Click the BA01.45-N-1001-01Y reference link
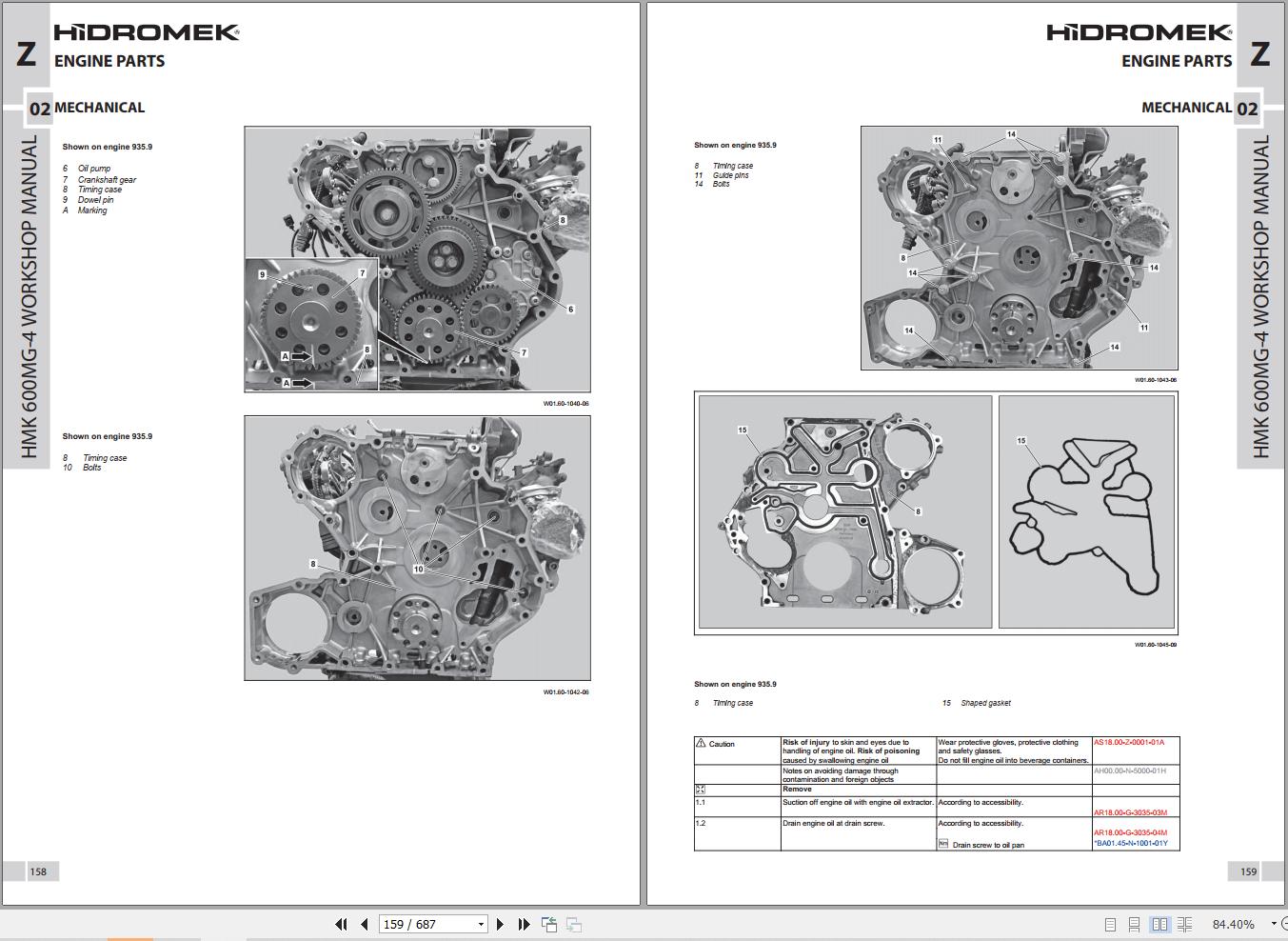The image size is (1288, 941). (1131, 843)
